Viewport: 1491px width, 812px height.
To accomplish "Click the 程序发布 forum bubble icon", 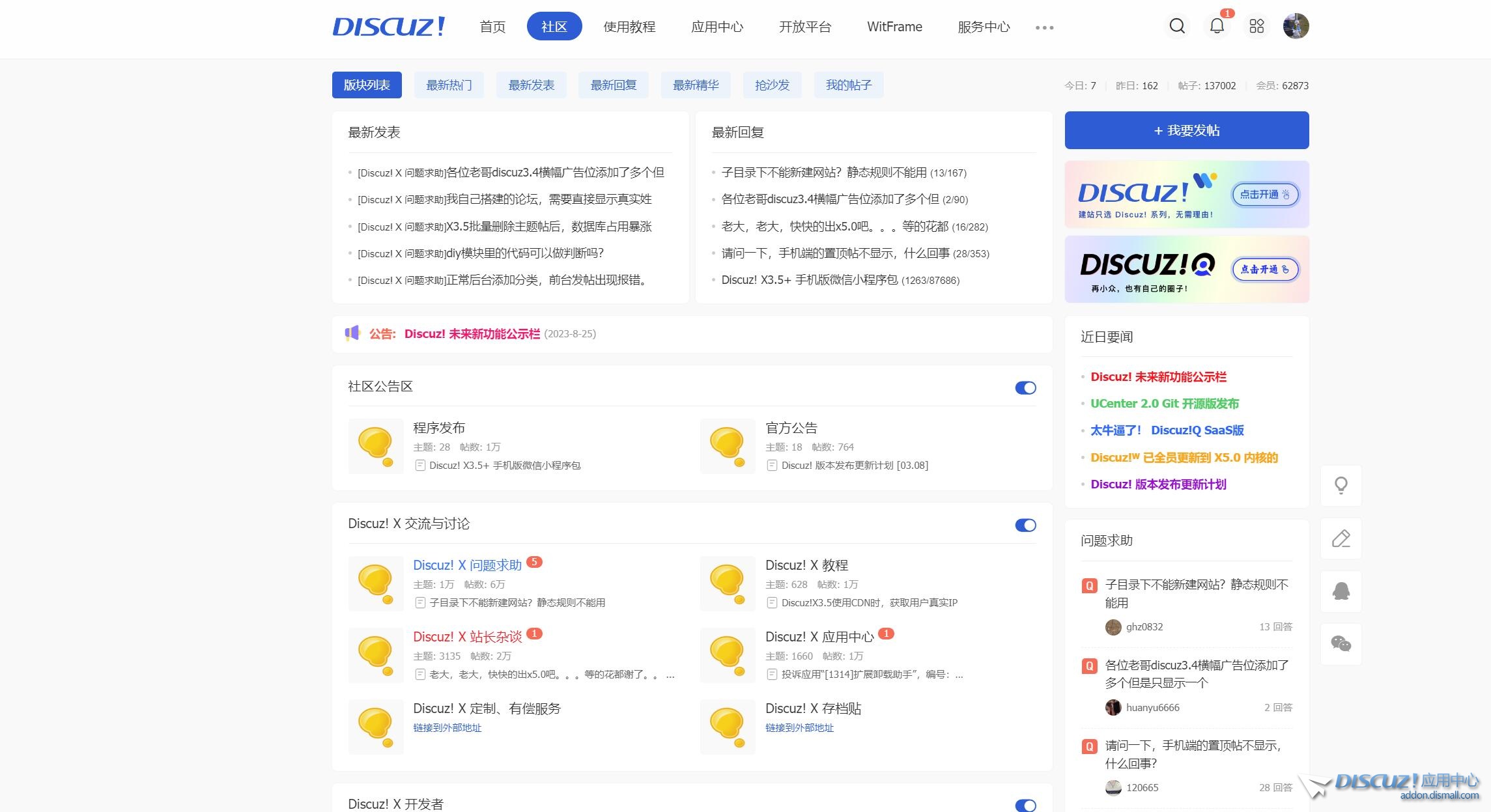I will coord(376,446).
